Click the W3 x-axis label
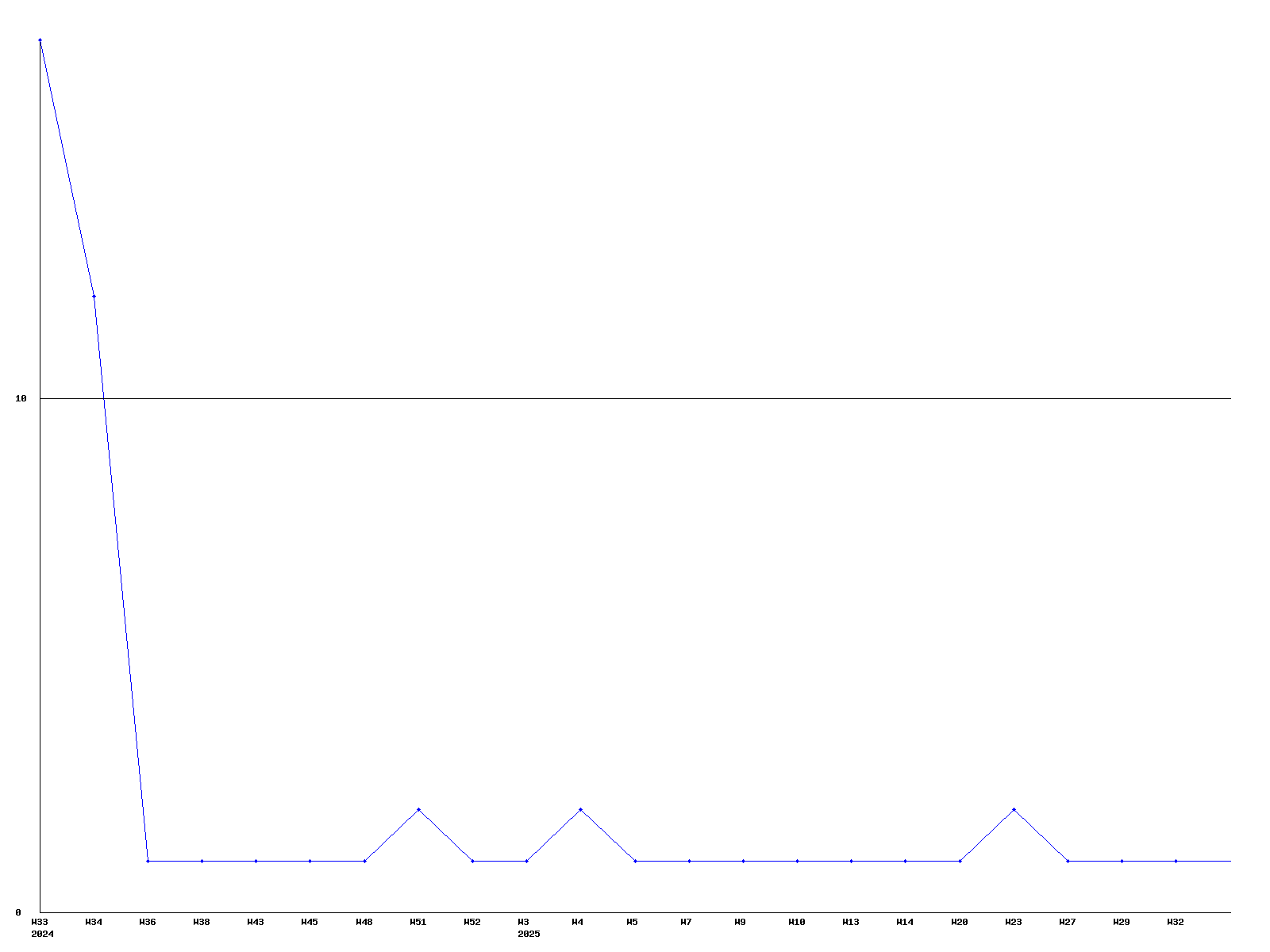 point(524,922)
